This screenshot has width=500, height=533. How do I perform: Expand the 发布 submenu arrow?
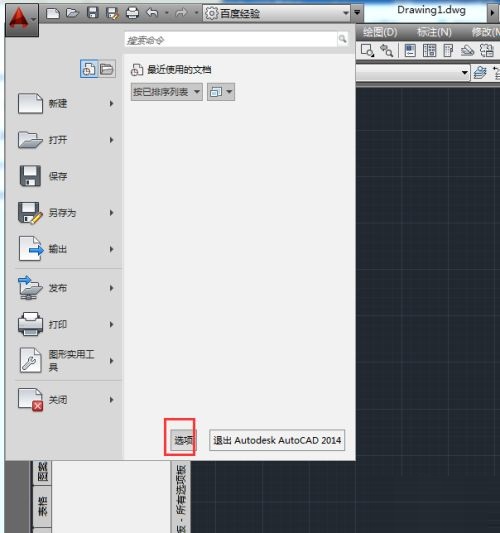(x=111, y=288)
